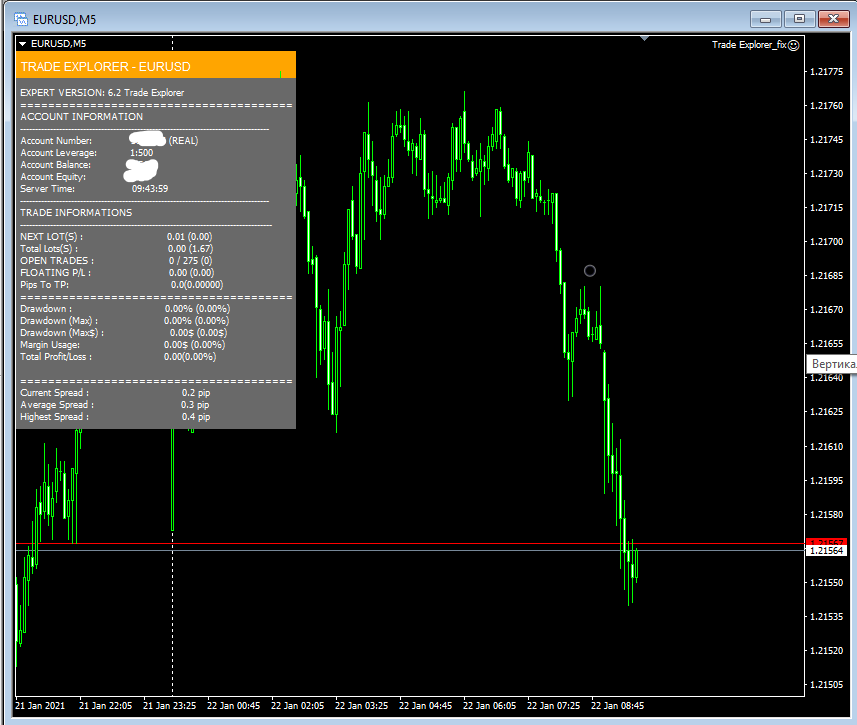Click the Pips To TP value
The height and width of the screenshot is (725, 857).
point(197,285)
